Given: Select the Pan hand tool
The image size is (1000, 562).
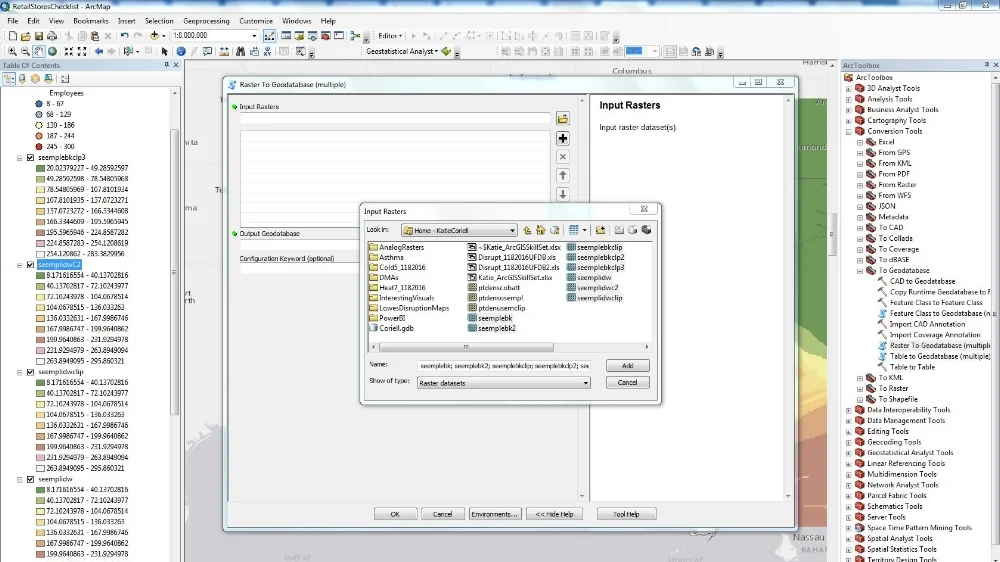Looking at the screenshot, I should coord(39,52).
